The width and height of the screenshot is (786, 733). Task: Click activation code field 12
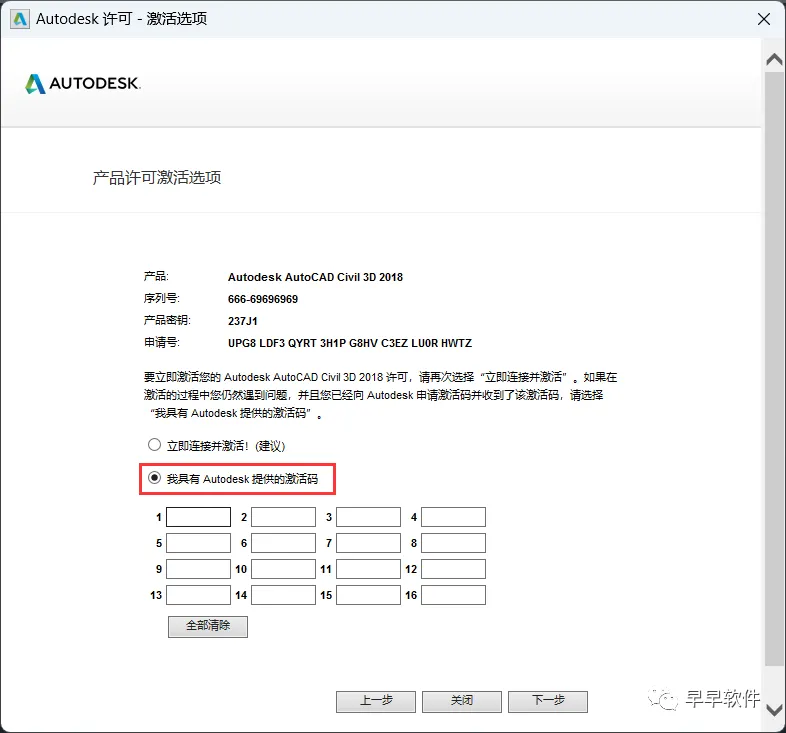point(453,569)
